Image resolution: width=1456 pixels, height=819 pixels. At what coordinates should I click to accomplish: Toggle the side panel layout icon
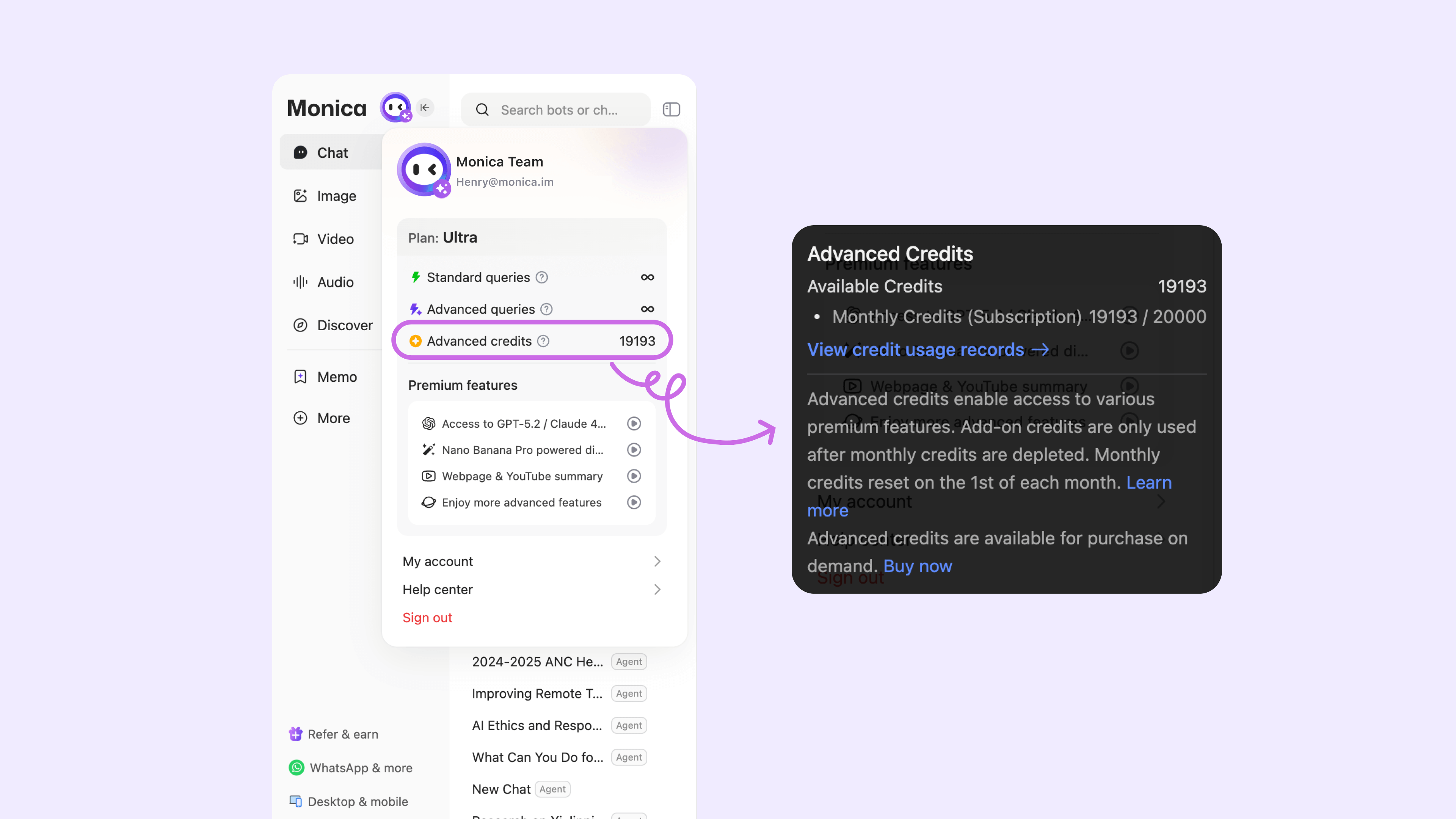671,109
